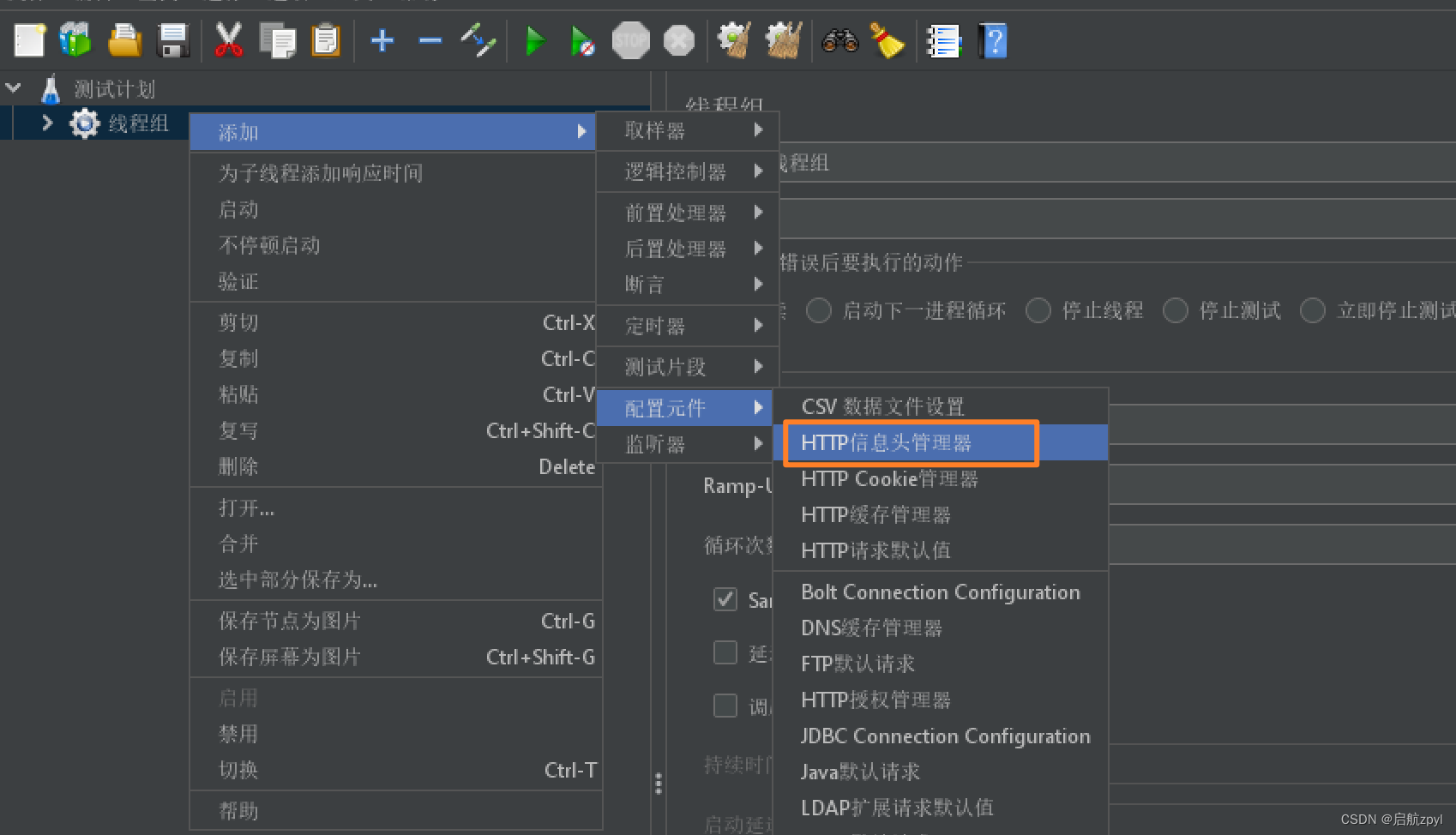Open the Help question mark icon
This screenshot has width=1456, height=835.
pyautogui.click(x=992, y=40)
